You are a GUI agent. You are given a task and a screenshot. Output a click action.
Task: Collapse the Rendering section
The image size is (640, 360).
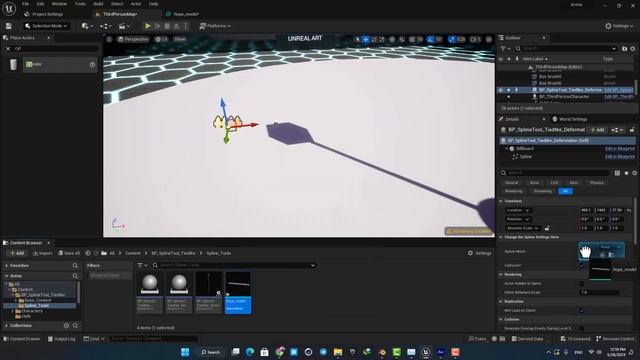point(501,275)
